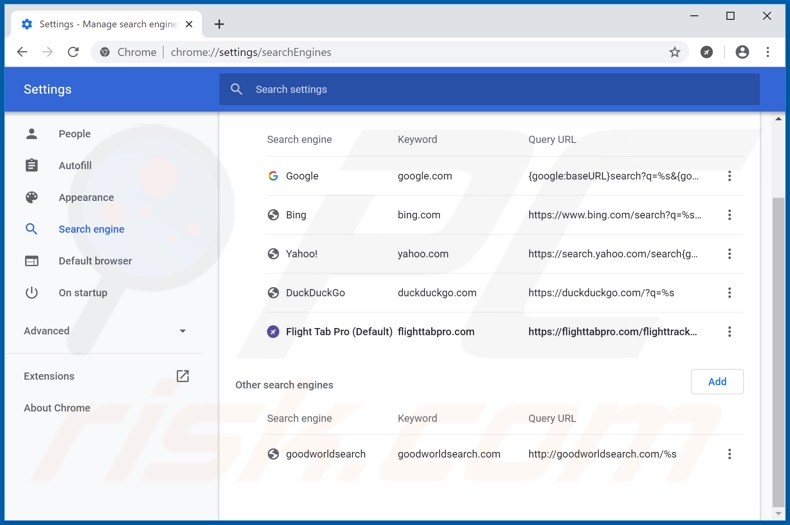Bookmark this page with the star icon
Viewport: 790px width, 525px height.
675,52
